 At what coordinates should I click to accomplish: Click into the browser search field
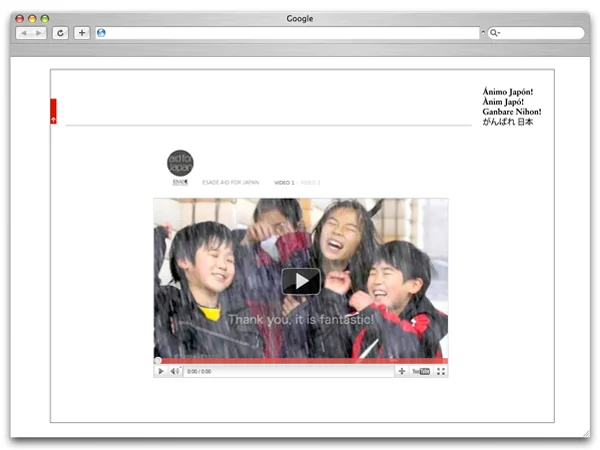(x=536, y=33)
